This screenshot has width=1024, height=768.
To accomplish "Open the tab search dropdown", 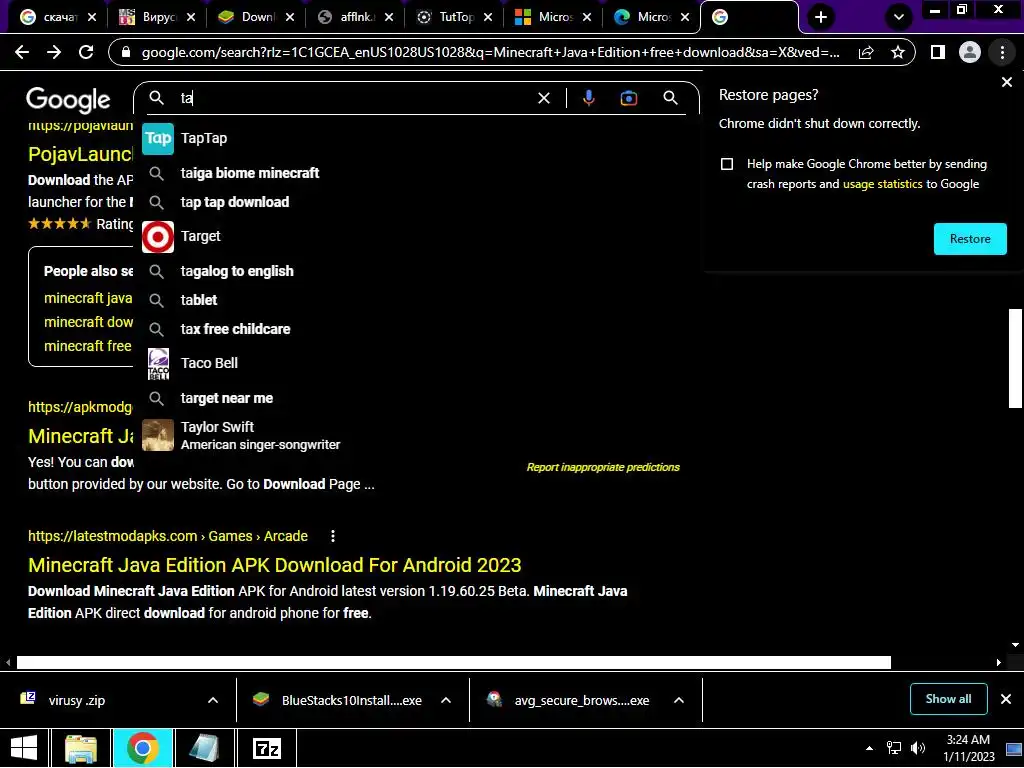I will (899, 17).
